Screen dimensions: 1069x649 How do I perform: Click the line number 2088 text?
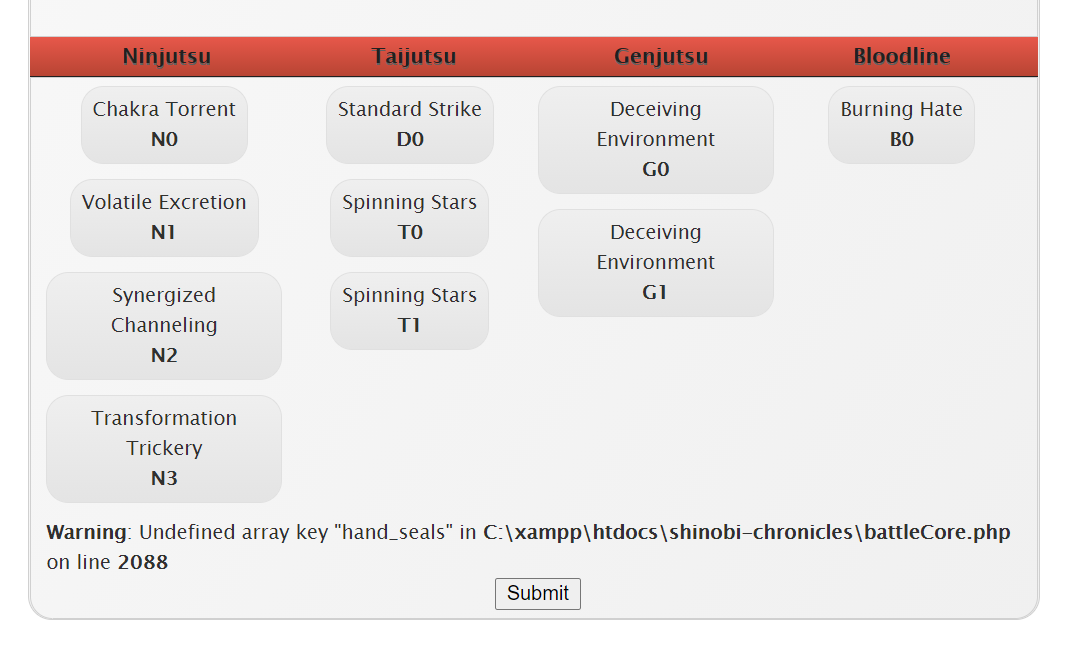(142, 562)
